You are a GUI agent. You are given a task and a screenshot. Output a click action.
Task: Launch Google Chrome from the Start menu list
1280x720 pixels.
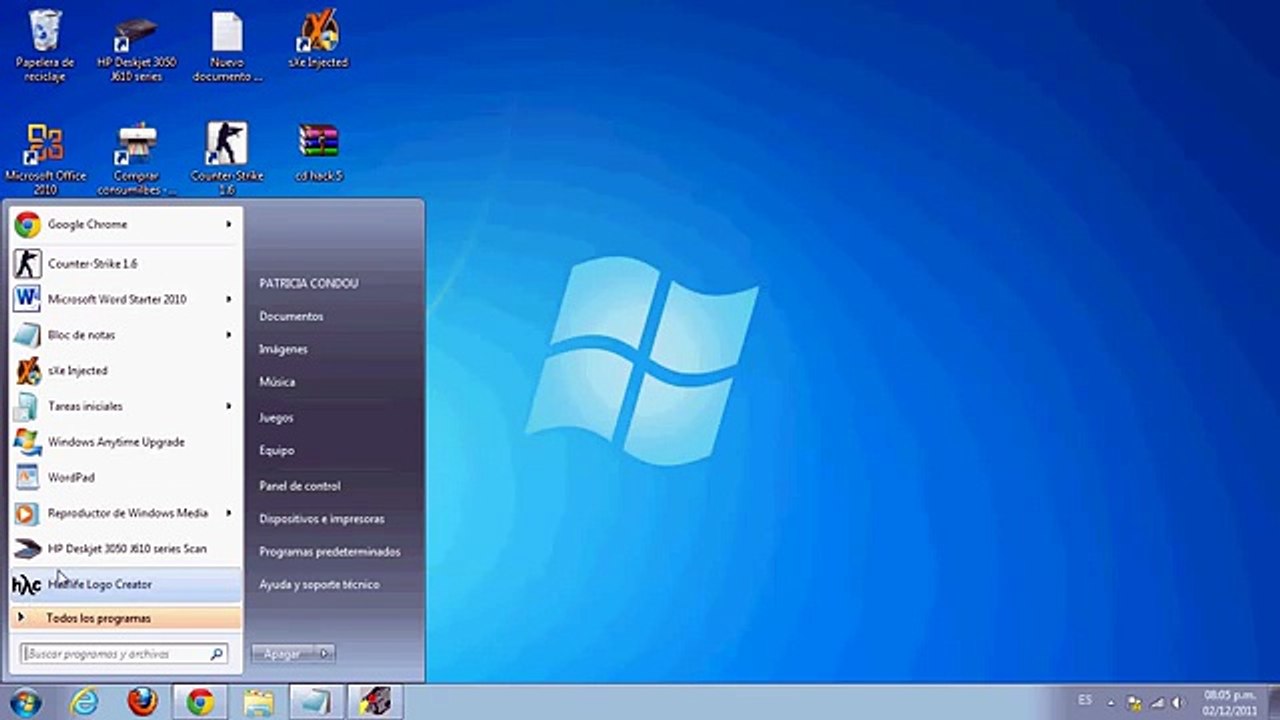point(126,225)
